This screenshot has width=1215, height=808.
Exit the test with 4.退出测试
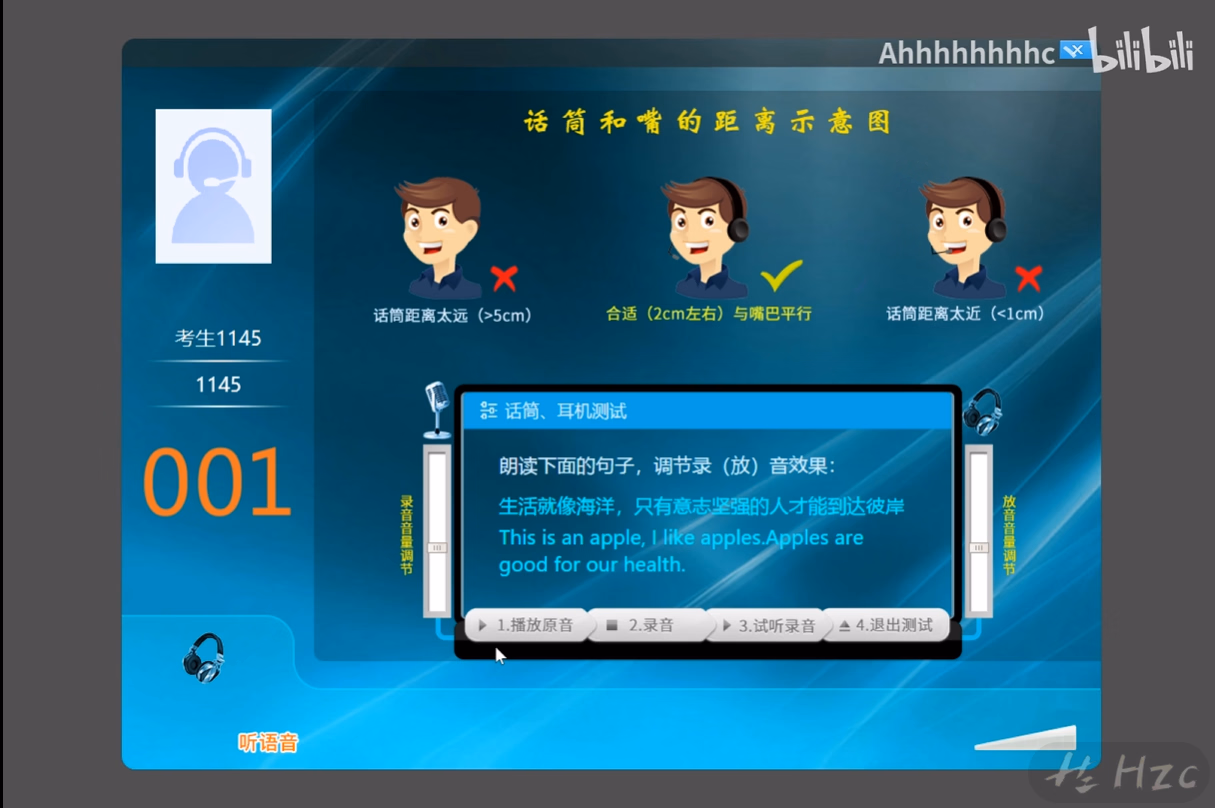(886, 625)
